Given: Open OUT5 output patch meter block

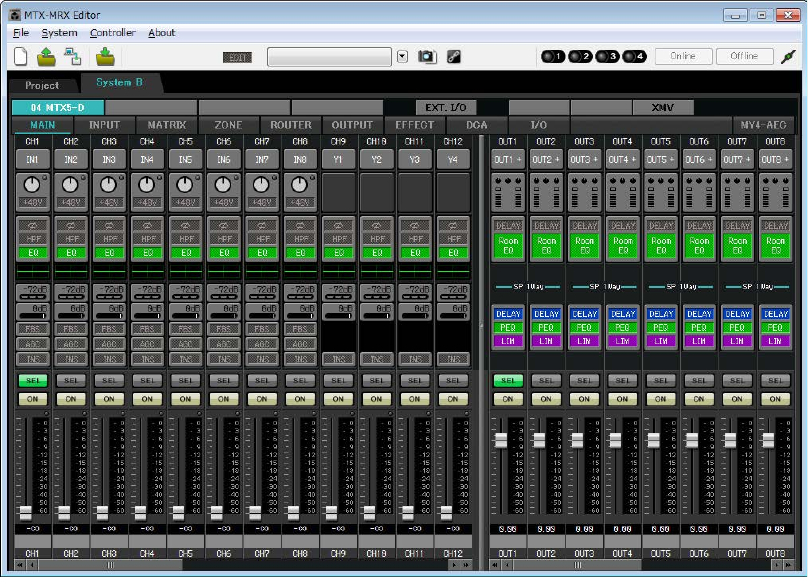Looking at the screenshot, I should point(661,193).
